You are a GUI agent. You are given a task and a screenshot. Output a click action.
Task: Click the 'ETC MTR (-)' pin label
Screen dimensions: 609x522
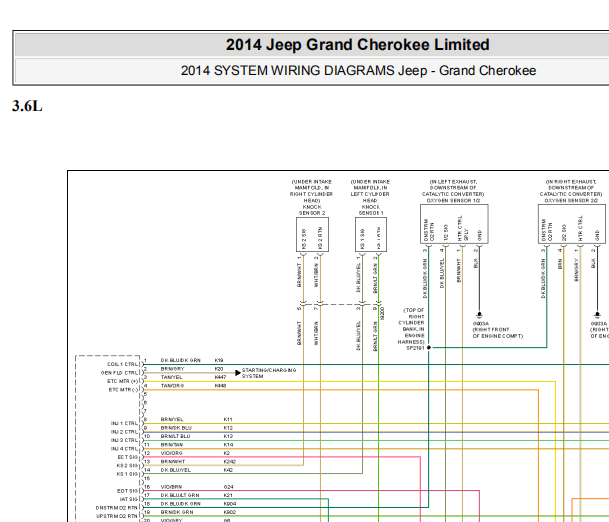pos(123,390)
